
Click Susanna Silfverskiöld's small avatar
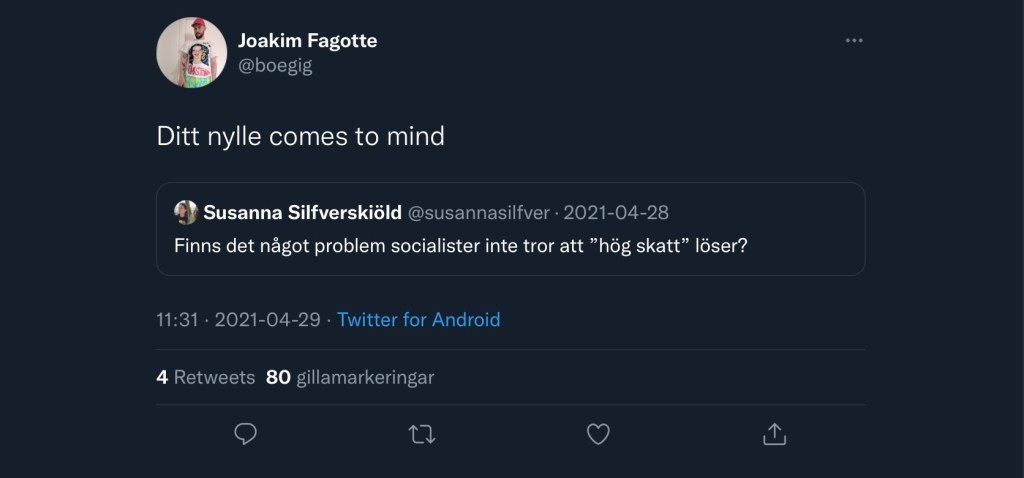coord(186,212)
